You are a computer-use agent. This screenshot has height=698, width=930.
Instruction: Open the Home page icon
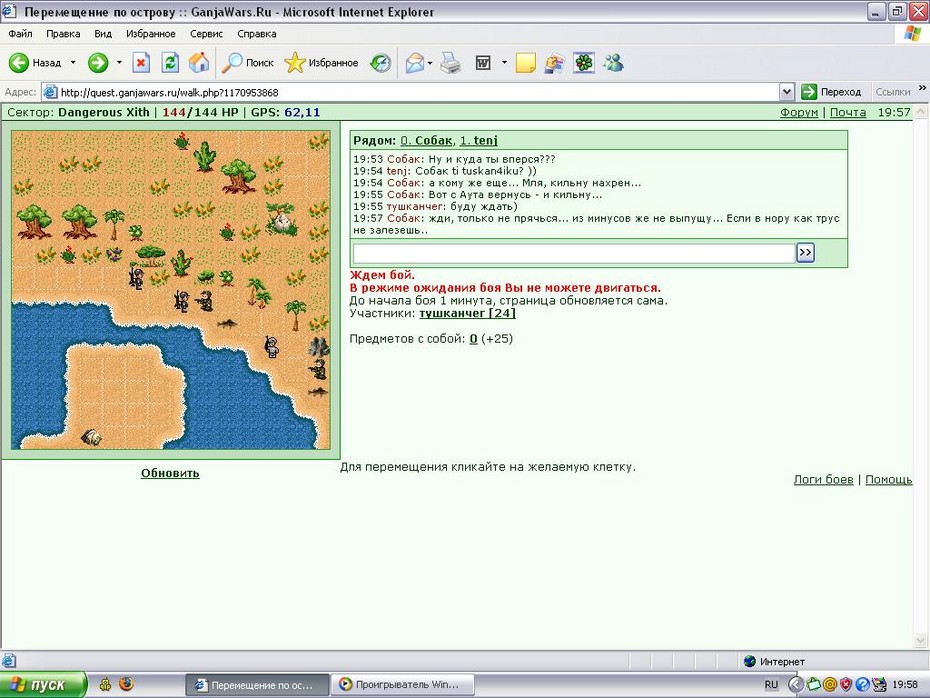tap(199, 62)
